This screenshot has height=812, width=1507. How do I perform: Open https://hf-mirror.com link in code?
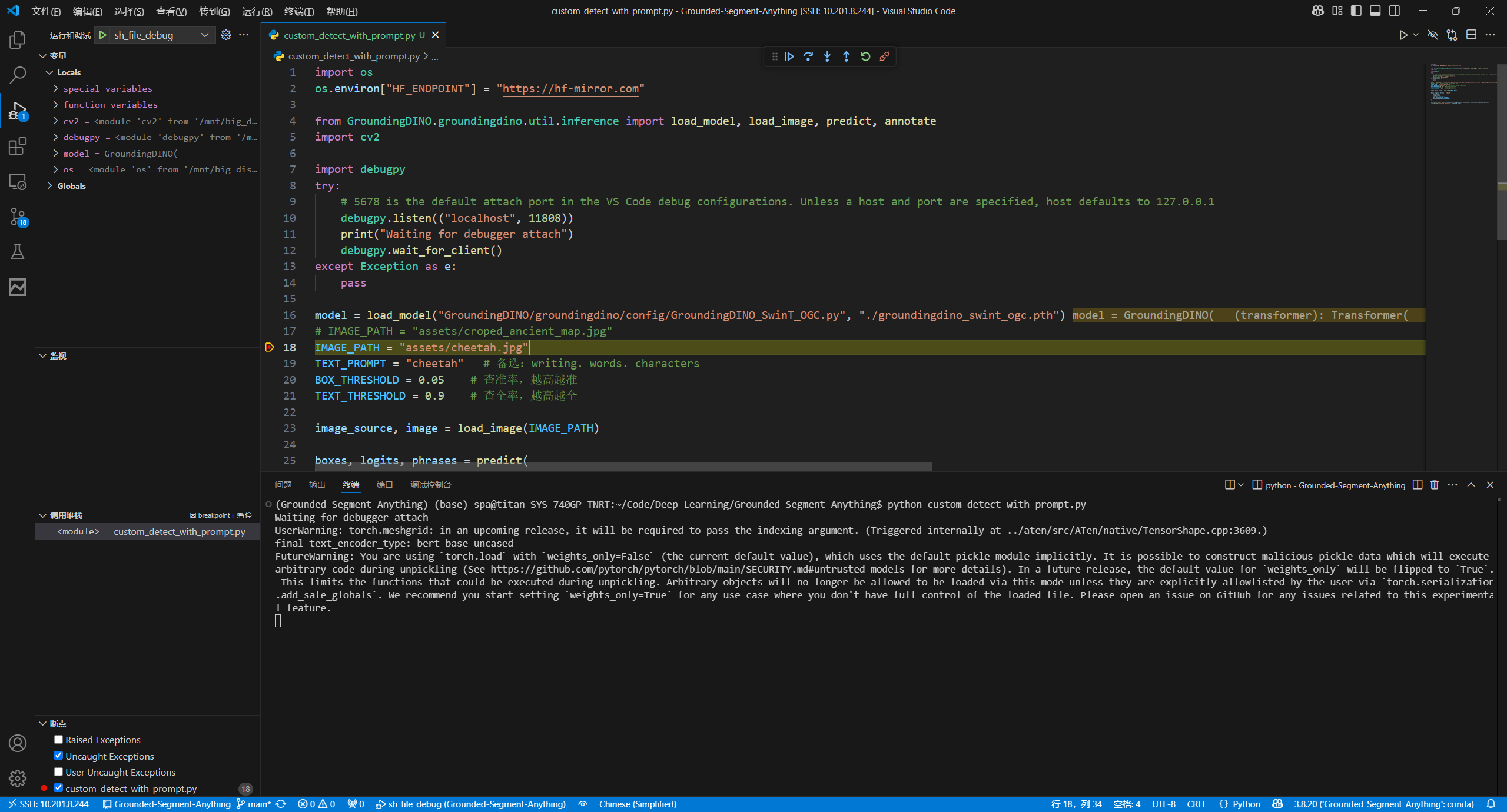570,89
